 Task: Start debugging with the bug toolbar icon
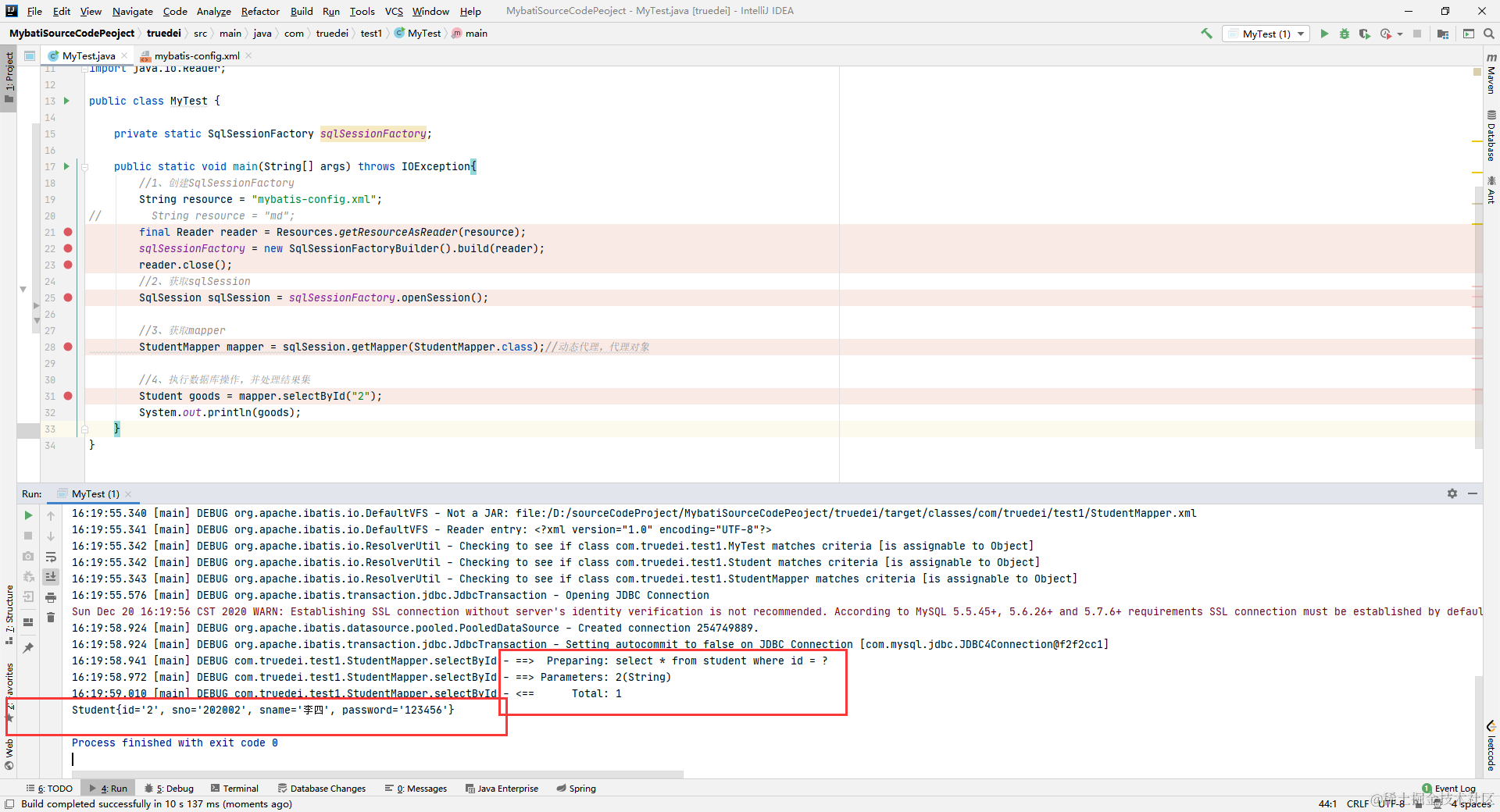(1345, 34)
